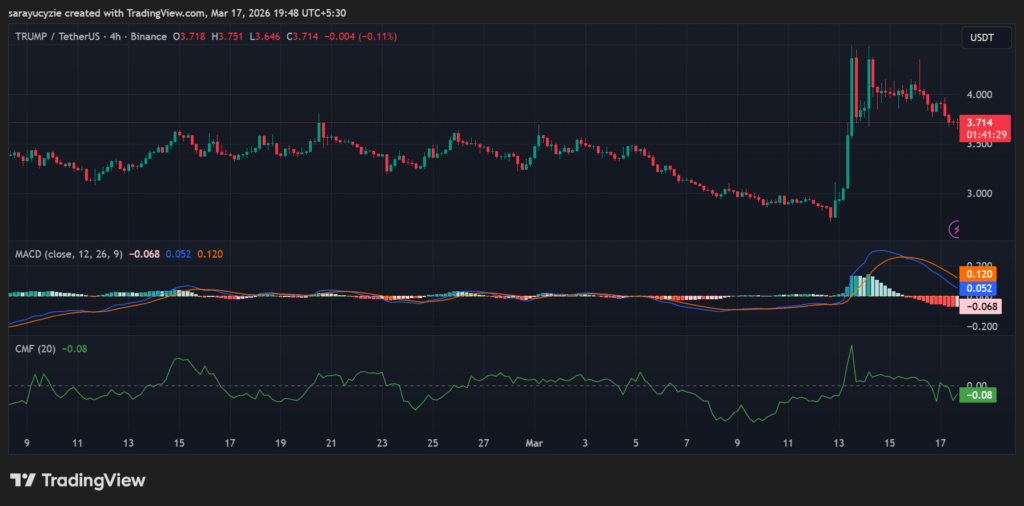Click the TradingView logo icon
Viewport: 1024px width, 506px height.
coord(24,480)
